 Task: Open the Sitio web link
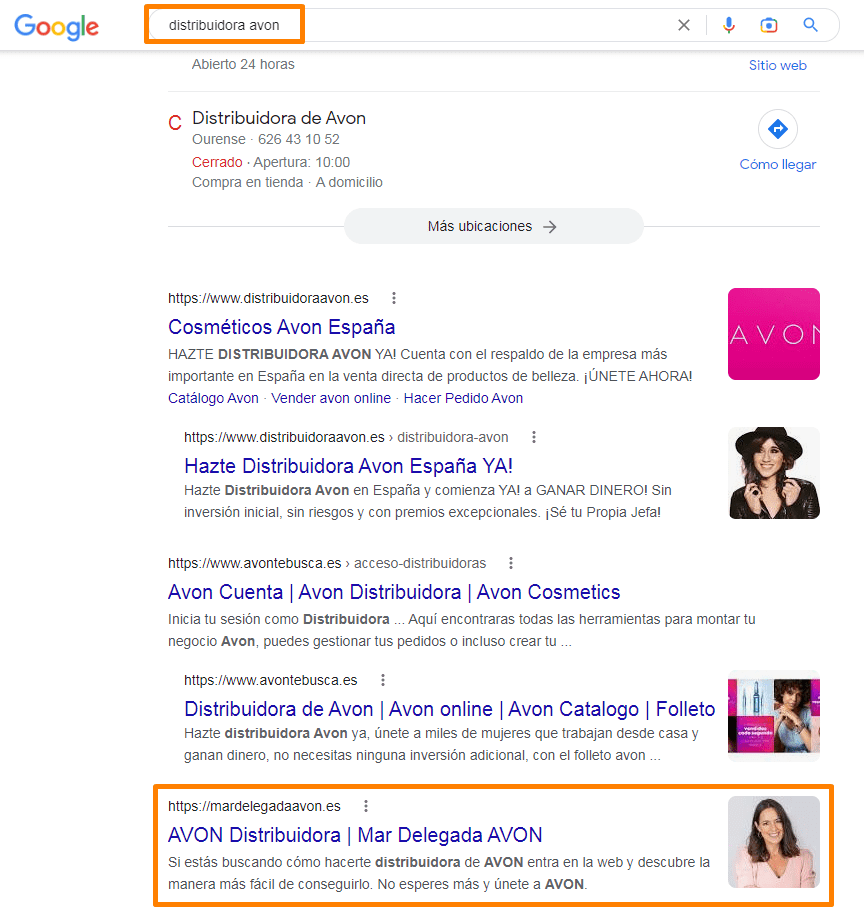(778, 64)
